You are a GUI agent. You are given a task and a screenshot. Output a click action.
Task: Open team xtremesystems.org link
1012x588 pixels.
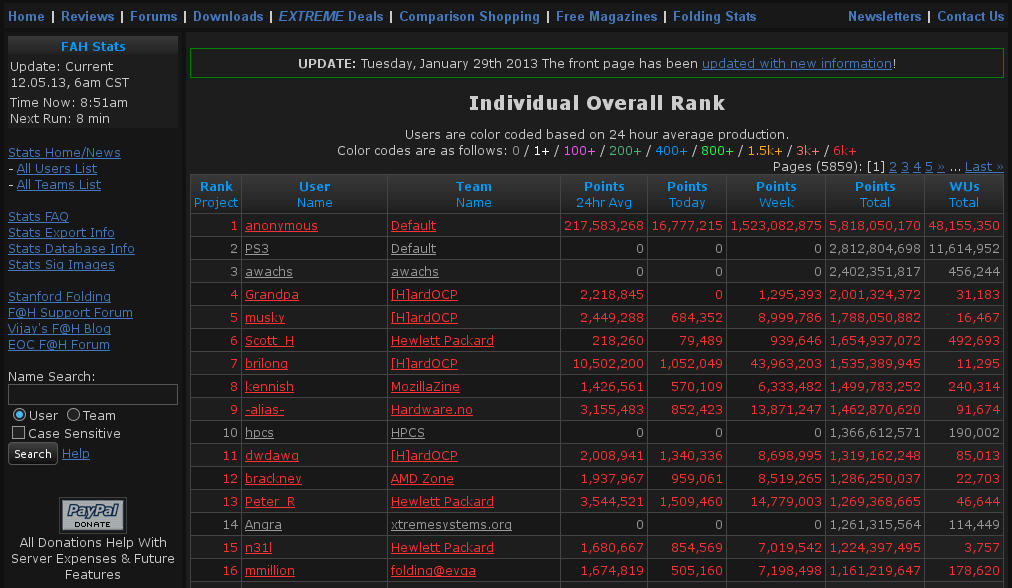(x=451, y=525)
